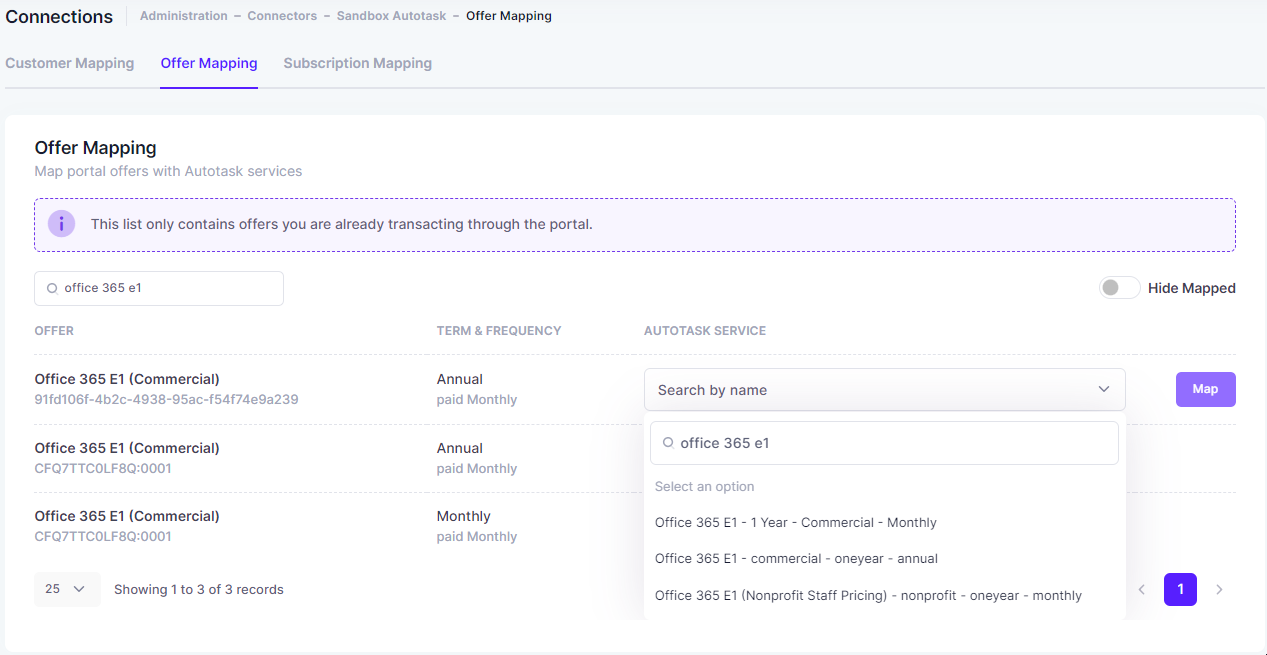This screenshot has width=1267, height=655.
Task: Choose Office 365 E1 - 1 Year - Commercial - Monthly
Action: point(796,522)
